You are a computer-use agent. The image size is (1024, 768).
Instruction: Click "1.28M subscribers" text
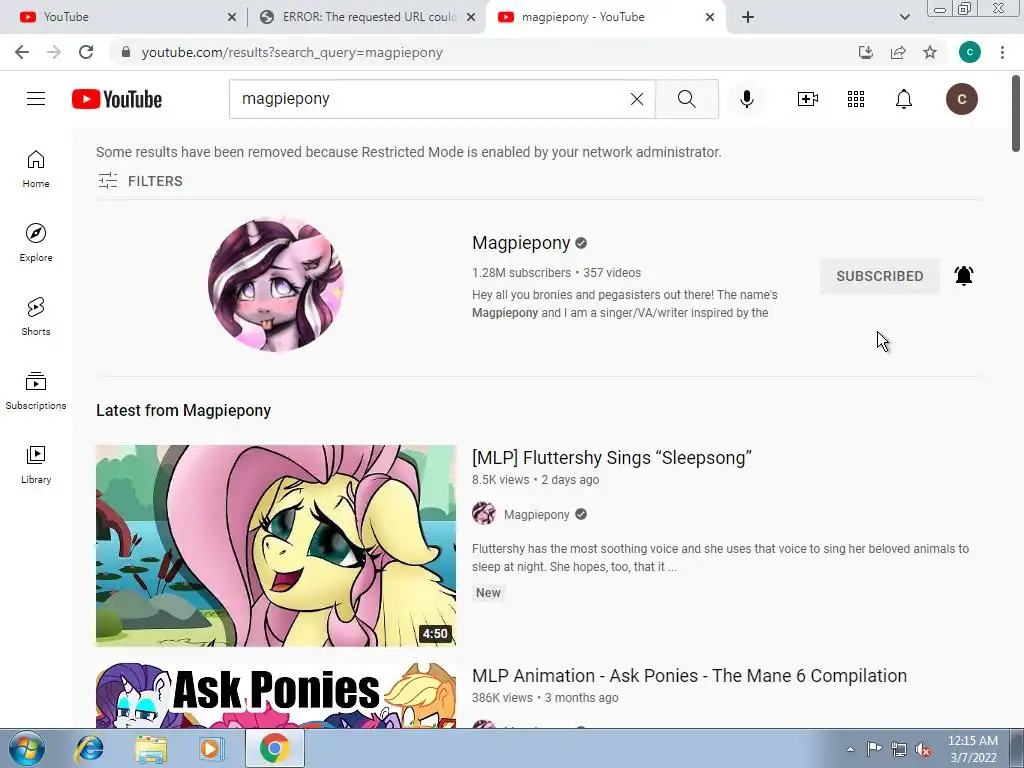pyautogui.click(x=521, y=273)
